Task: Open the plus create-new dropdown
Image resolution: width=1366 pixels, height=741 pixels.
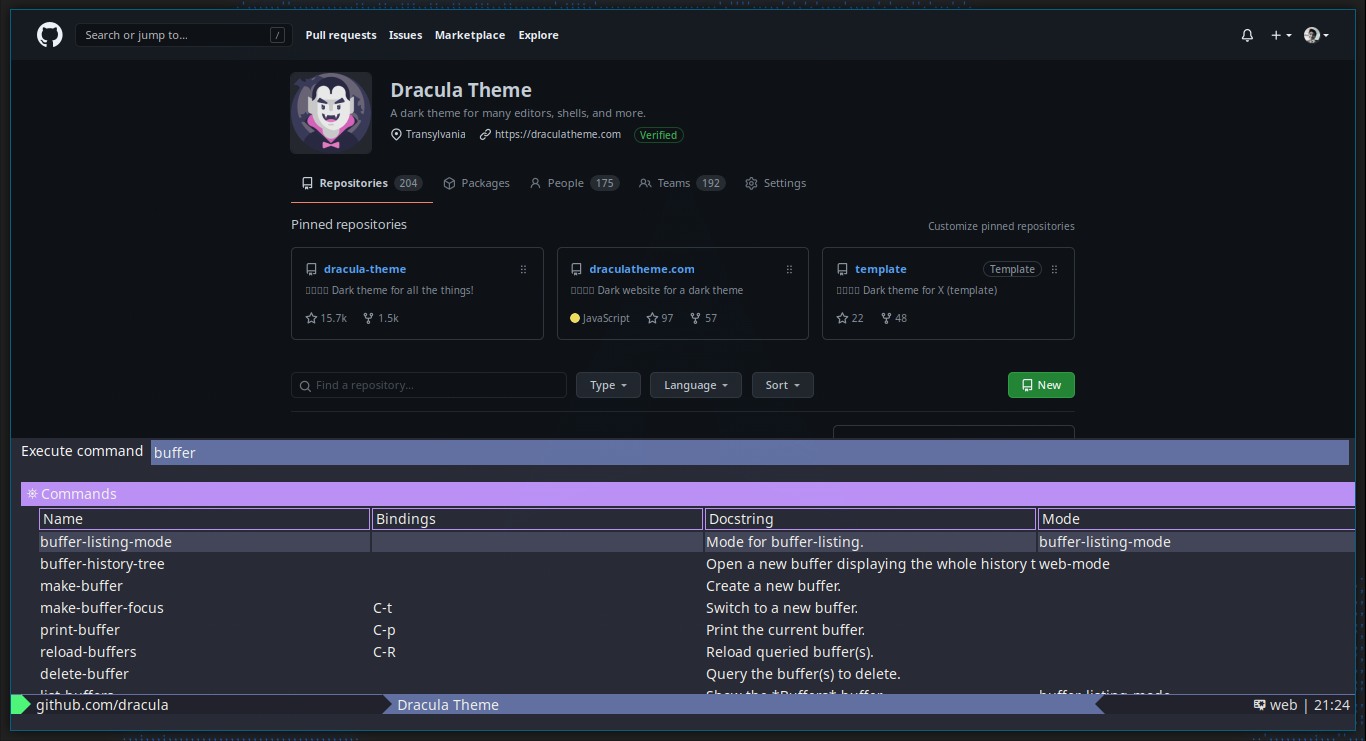Action: tap(1281, 35)
